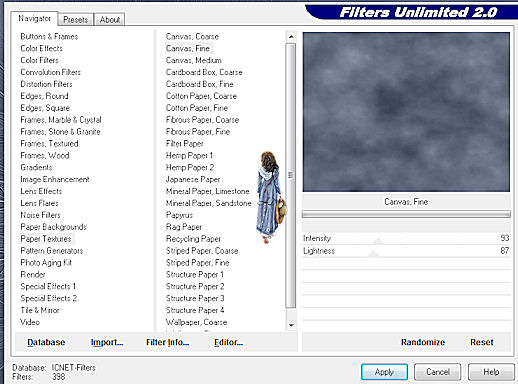Open the About tab

[x=110, y=20]
